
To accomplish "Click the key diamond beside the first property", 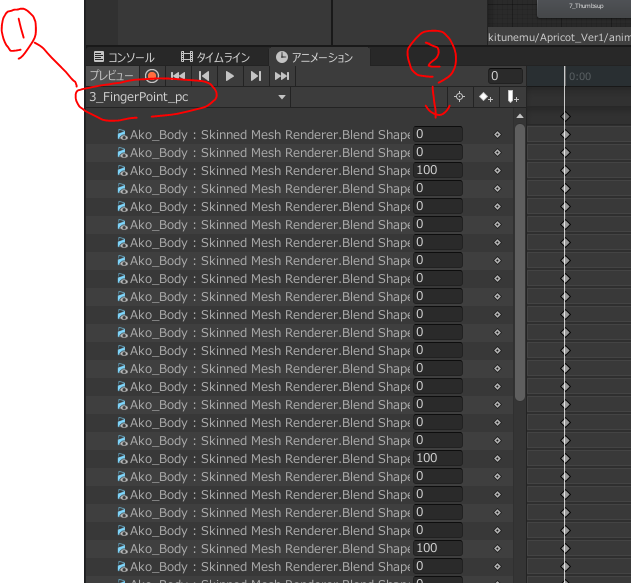I will click(x=497, y=134).
